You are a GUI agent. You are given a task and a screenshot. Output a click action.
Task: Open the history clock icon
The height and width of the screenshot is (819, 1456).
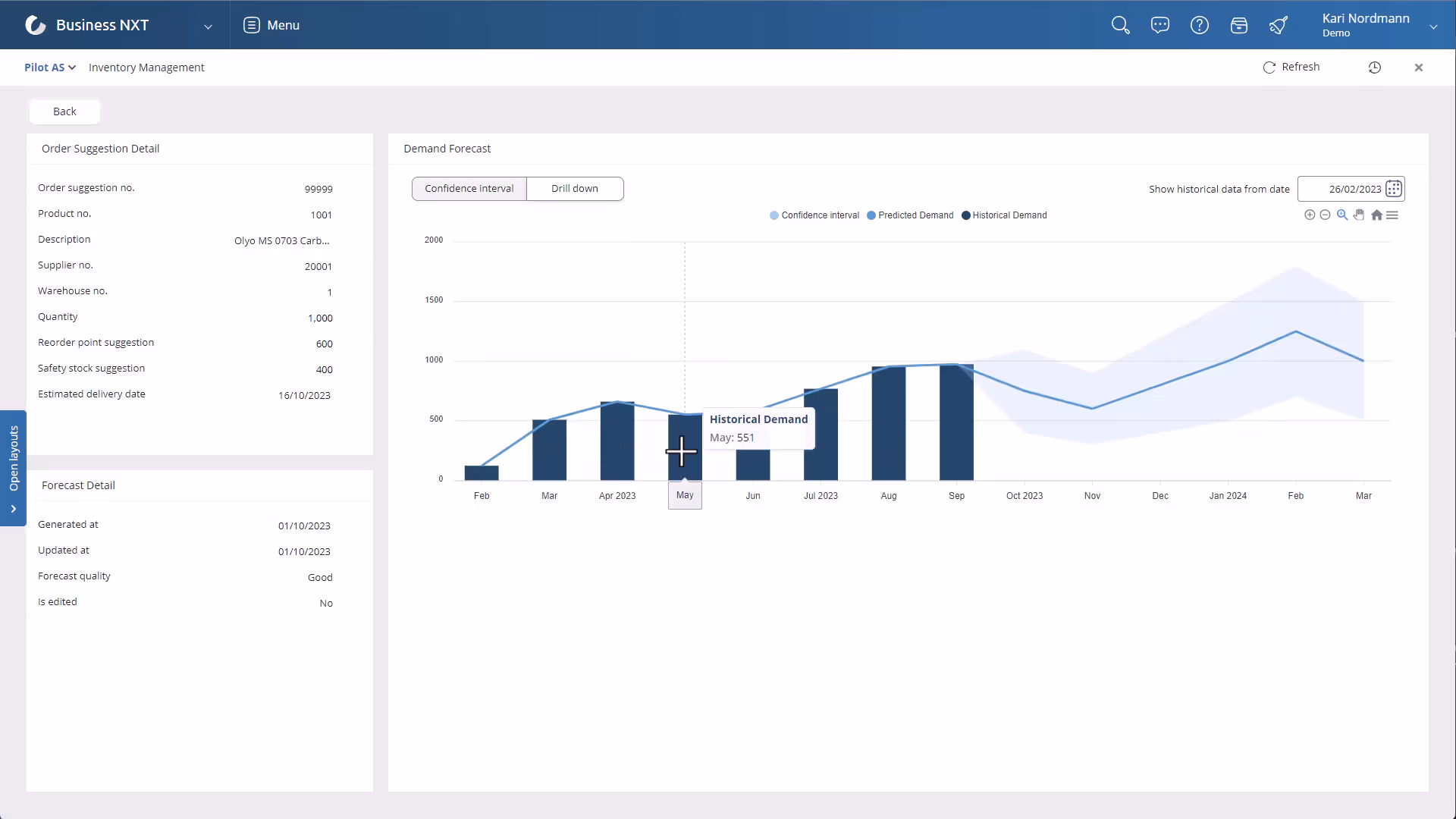(x=1374, y=67)
